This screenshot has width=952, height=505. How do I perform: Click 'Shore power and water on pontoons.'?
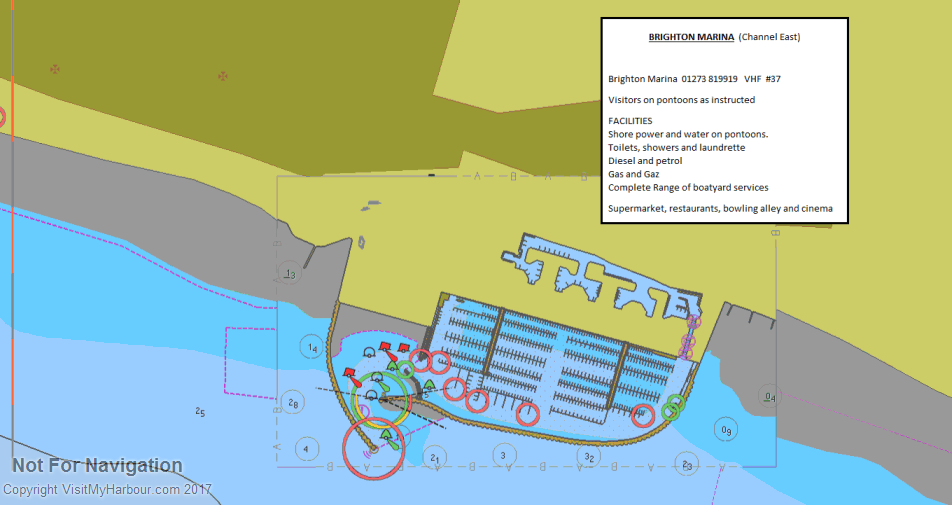pos(688,134)
